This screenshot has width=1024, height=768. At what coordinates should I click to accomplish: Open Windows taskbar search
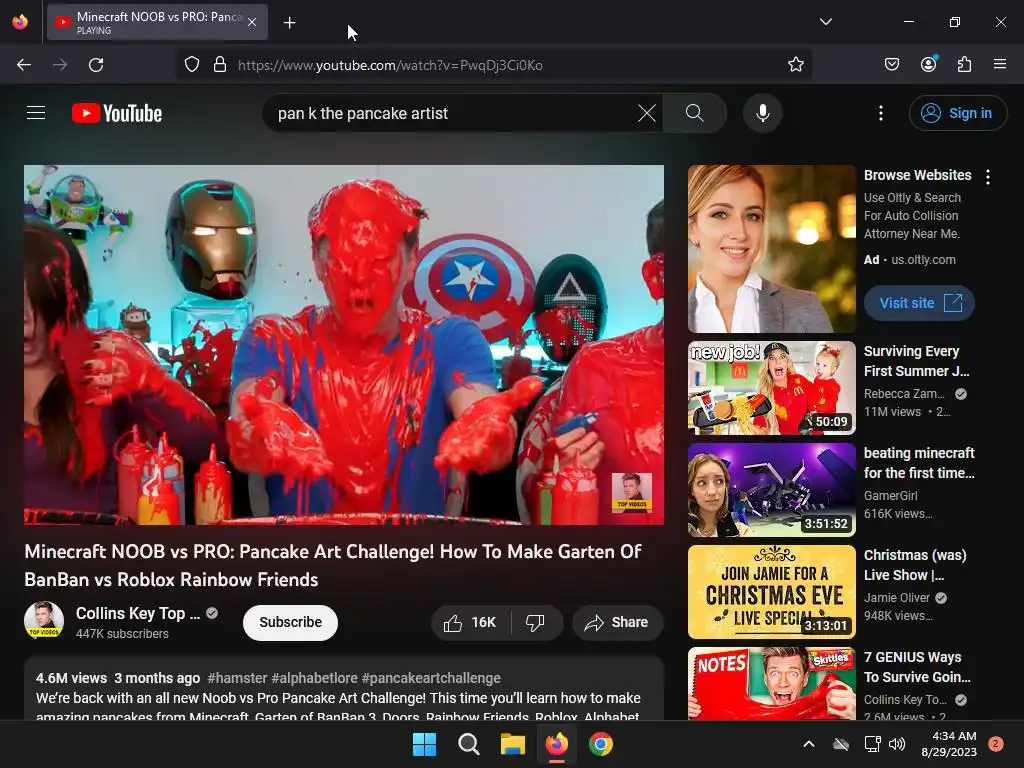pos(469,744)
